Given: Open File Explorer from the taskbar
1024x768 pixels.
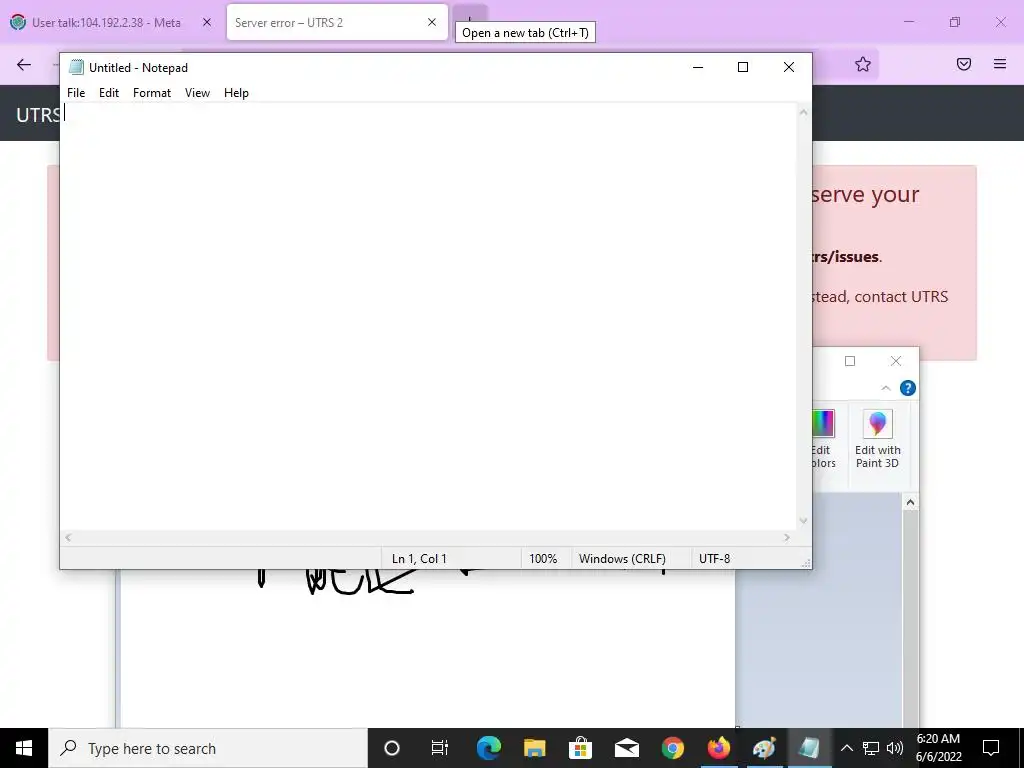Looking at the screenshot, I should (x=534, y=748).
